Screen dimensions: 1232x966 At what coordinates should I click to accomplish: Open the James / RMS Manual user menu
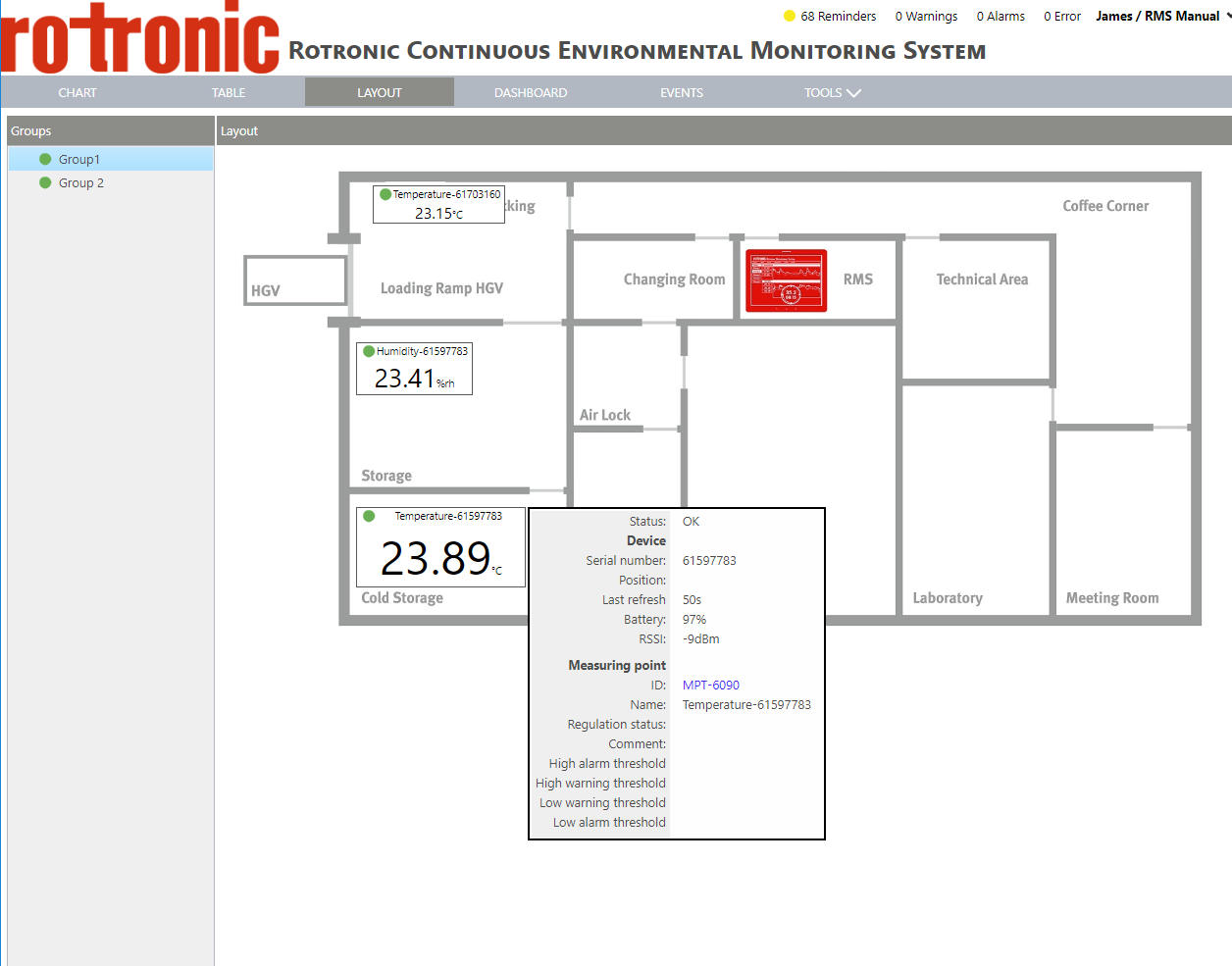(x=1161, y=16)
